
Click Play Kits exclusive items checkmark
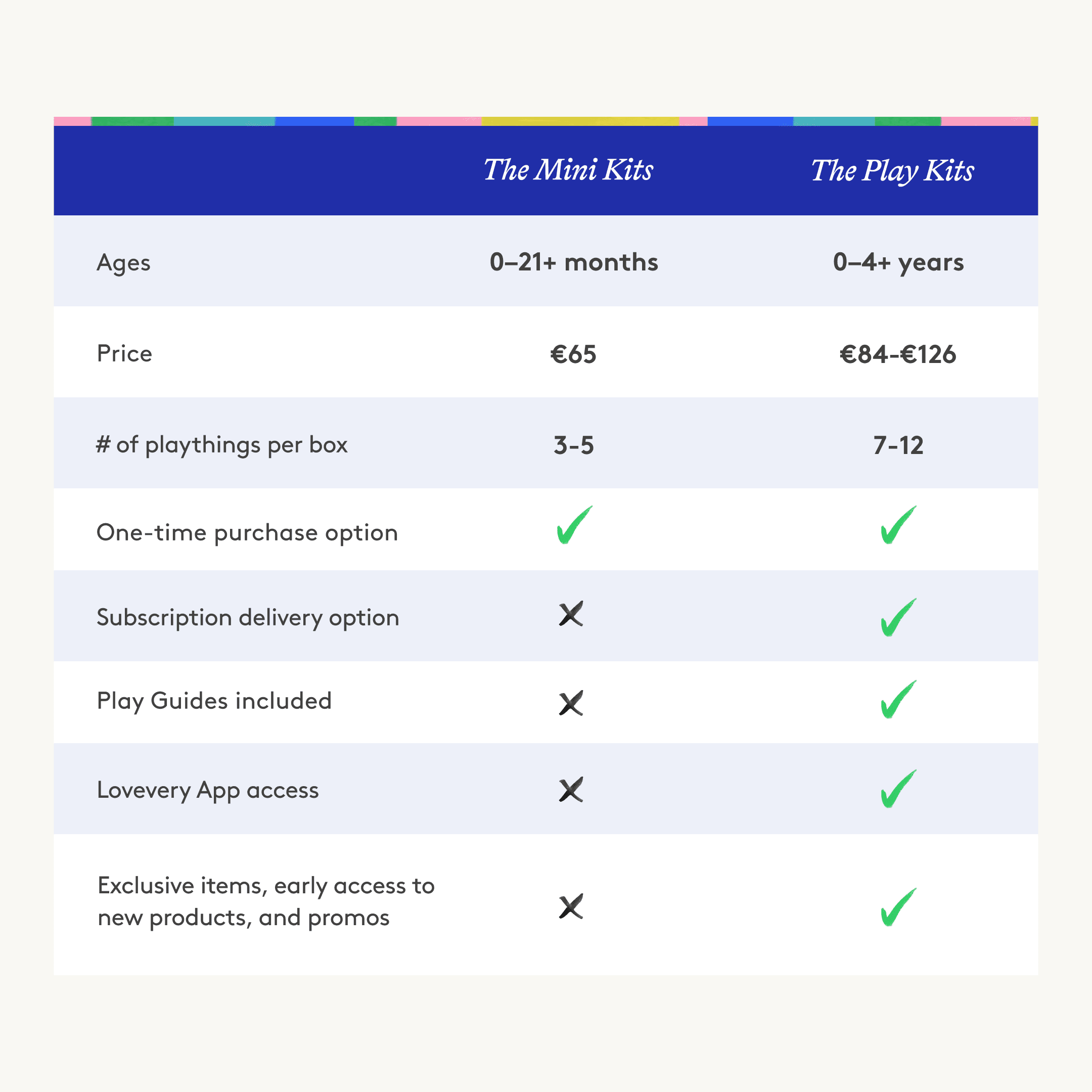897,908
